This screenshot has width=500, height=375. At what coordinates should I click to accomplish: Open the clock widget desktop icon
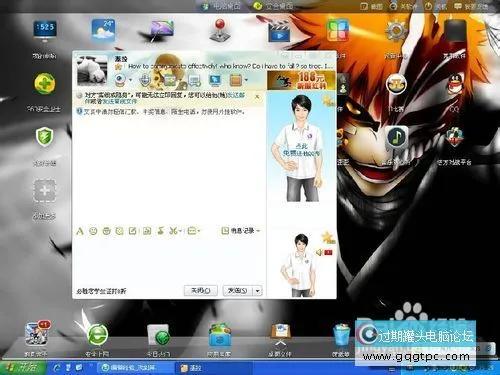tap(45, 30)
